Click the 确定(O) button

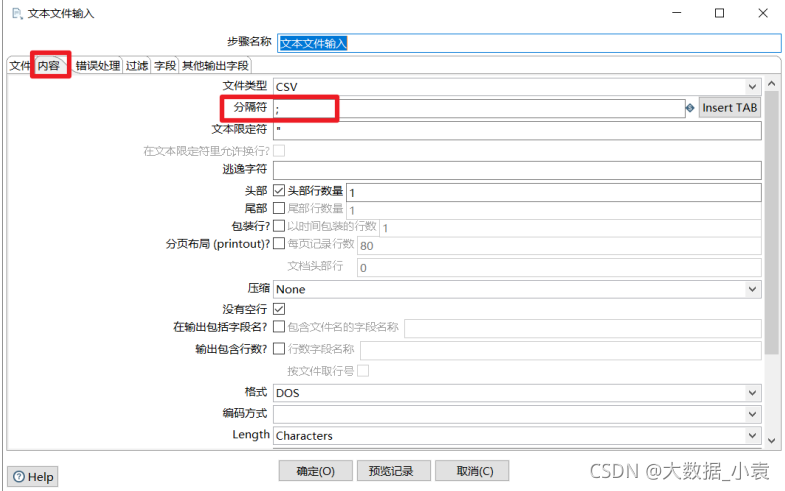tap(315, 471)
